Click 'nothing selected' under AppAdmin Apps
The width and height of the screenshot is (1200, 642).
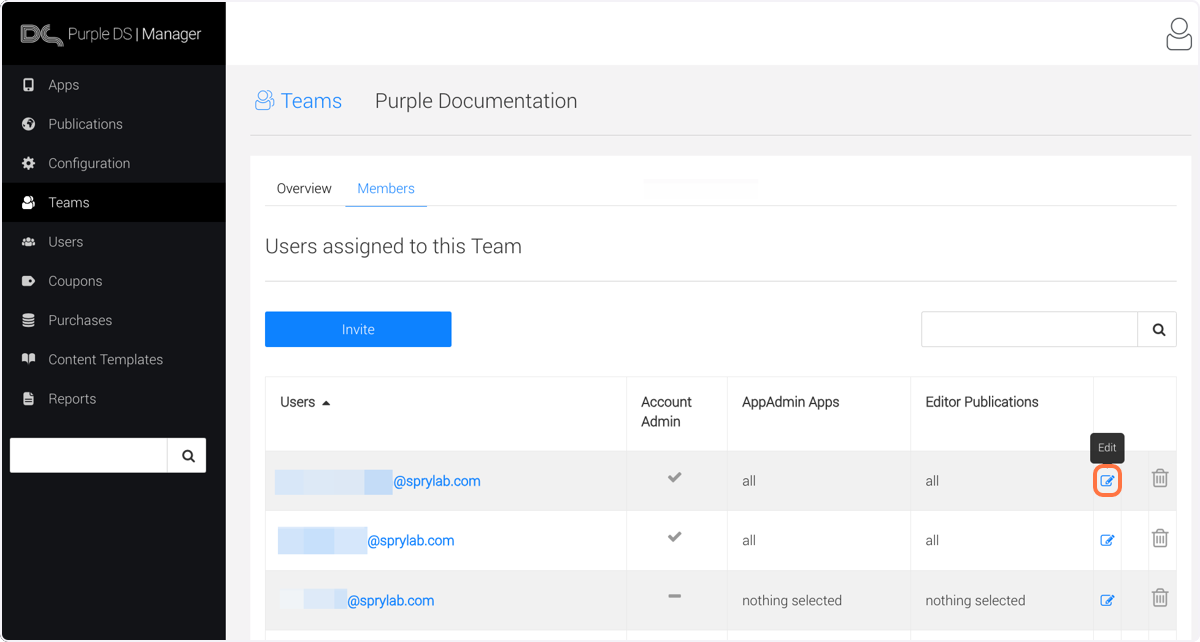click(792, 600)
